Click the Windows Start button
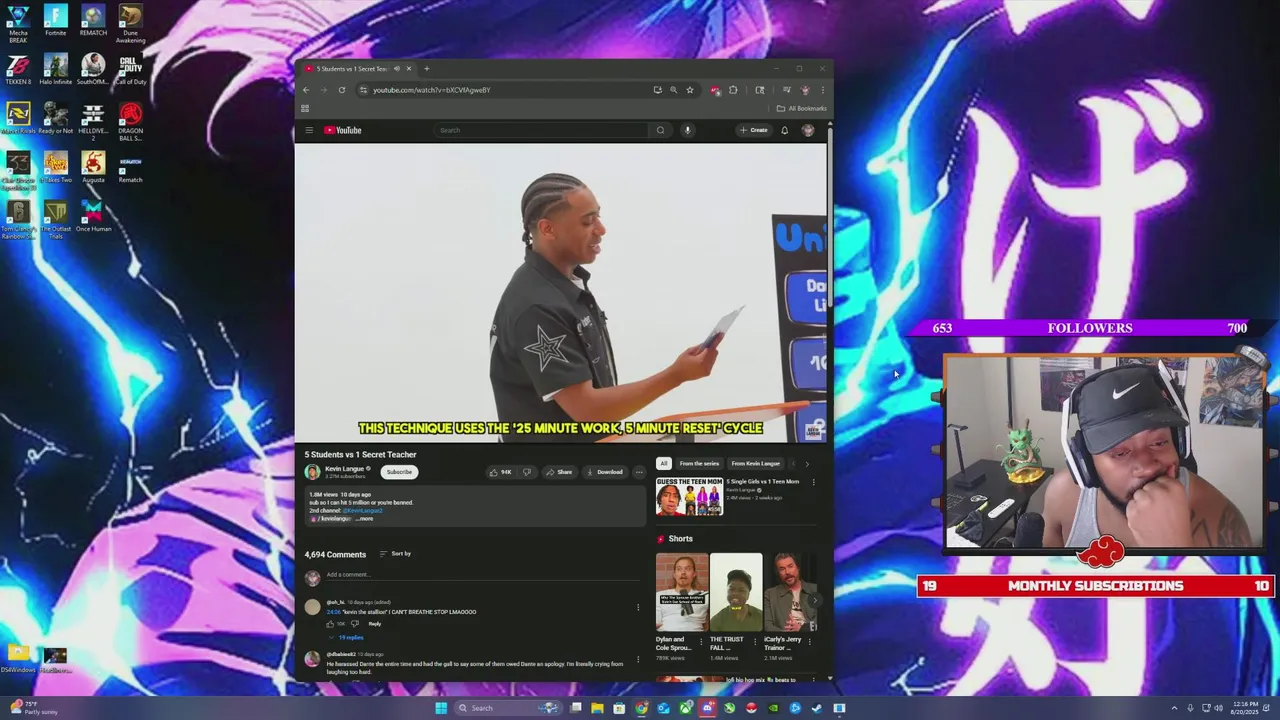 (441, 708)
